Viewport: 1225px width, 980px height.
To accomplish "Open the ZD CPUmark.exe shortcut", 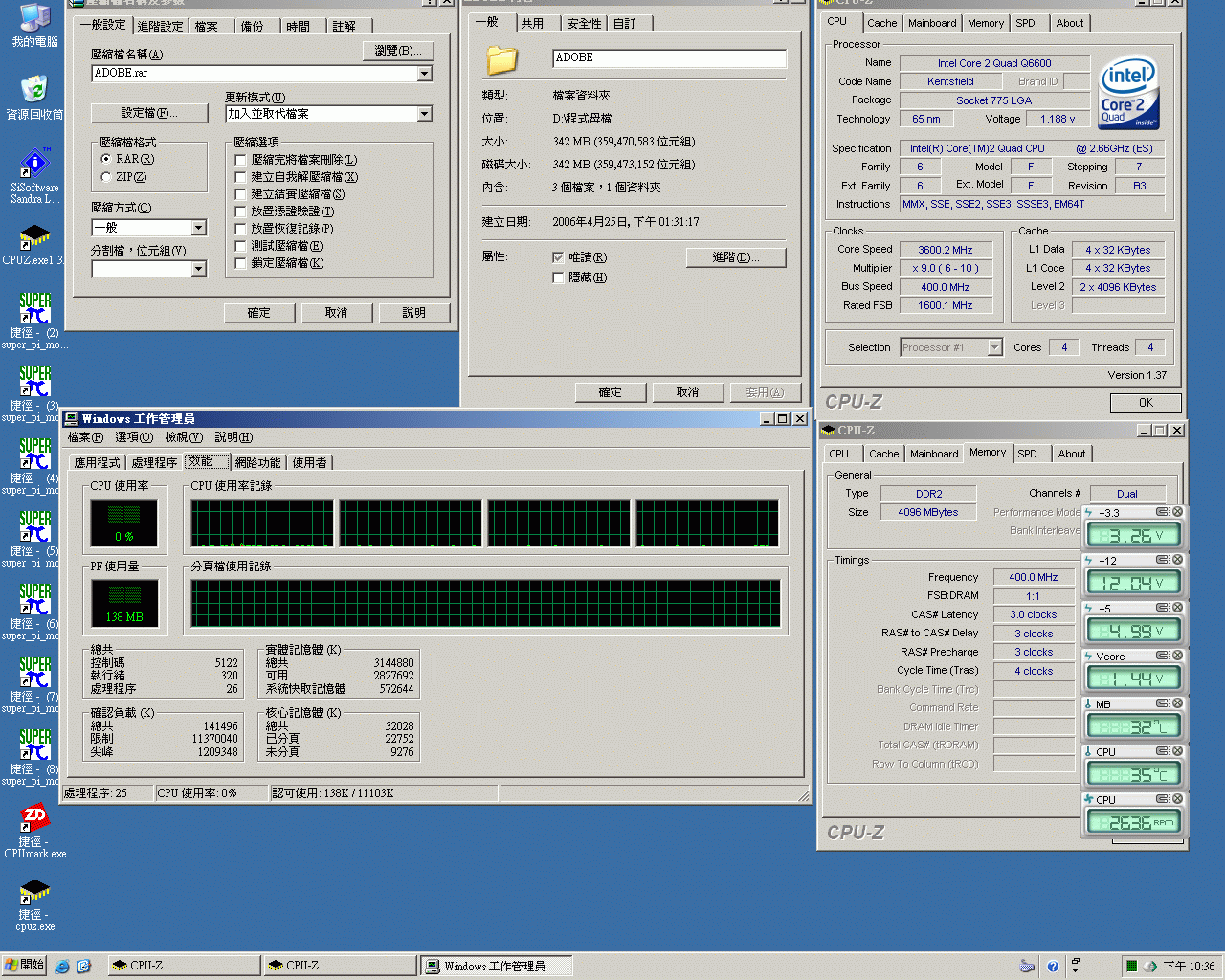I will coord(34,831).
